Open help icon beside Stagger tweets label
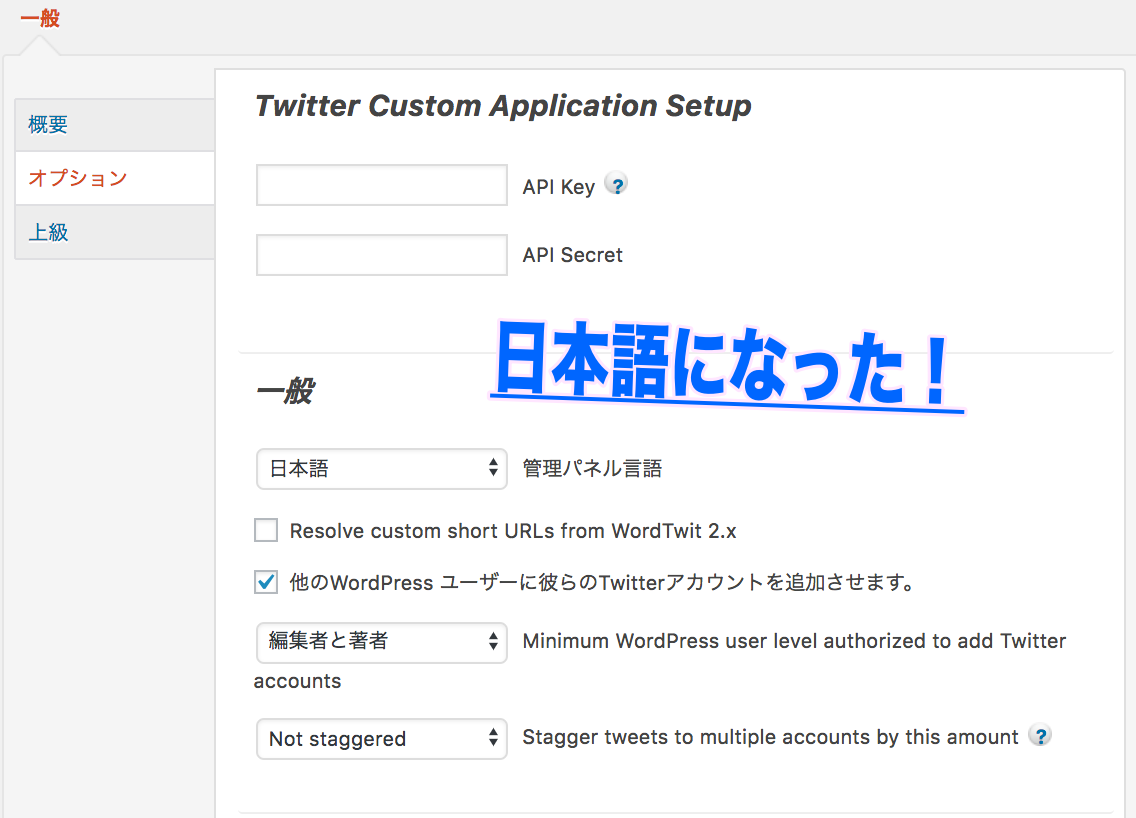 (1040, 736)
